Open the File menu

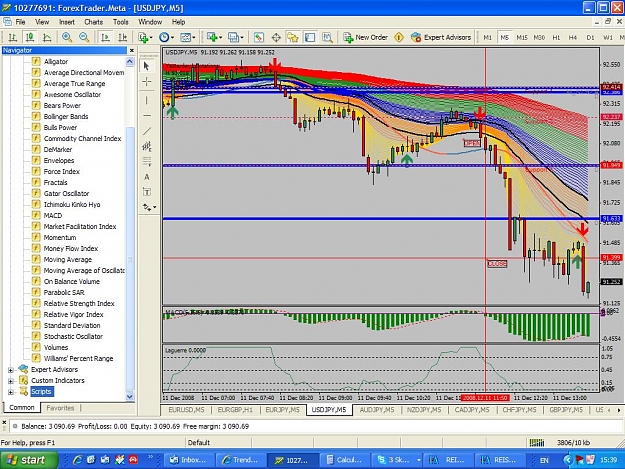tap(20, 22)
